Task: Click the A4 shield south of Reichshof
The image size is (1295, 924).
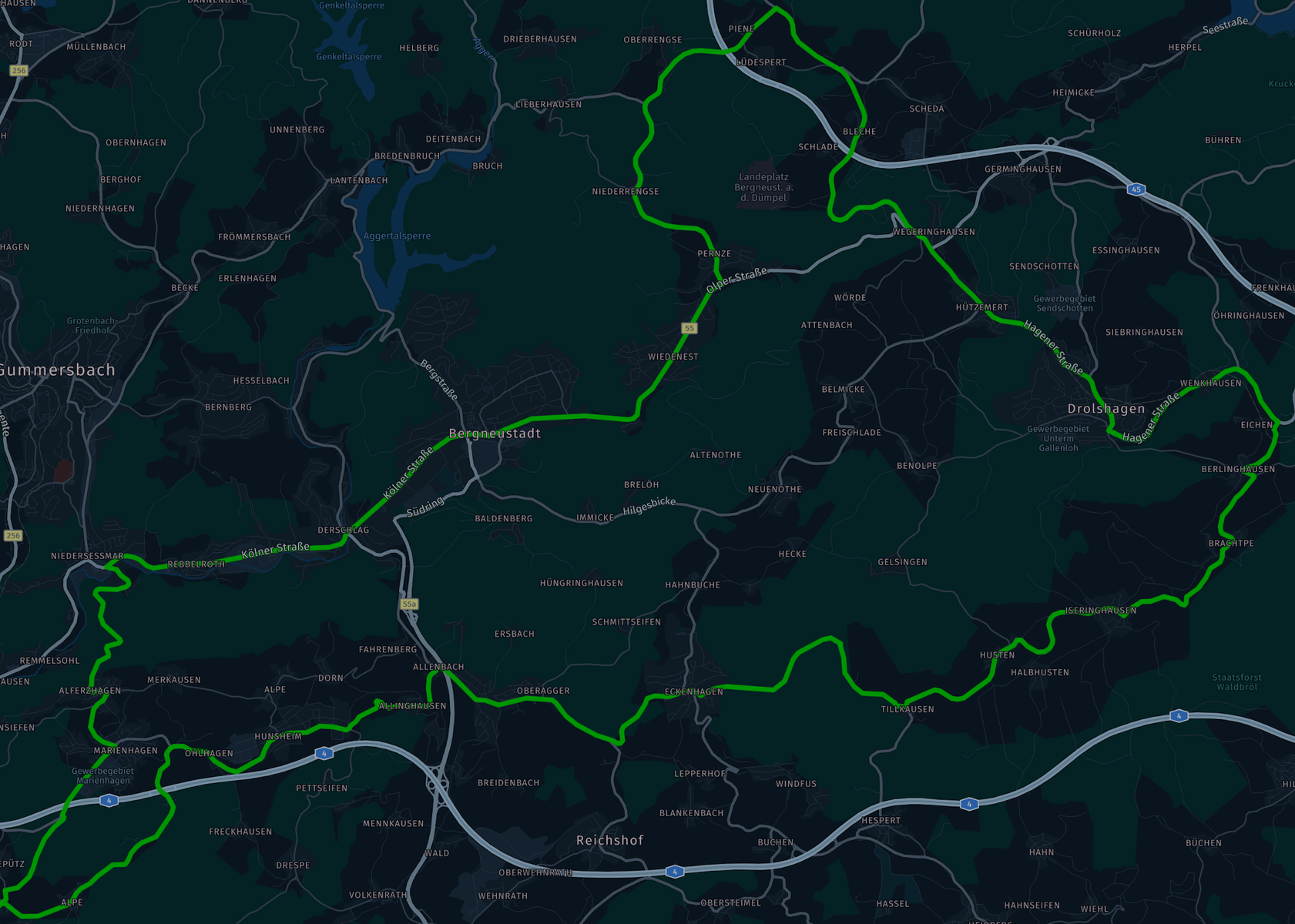Action: tap(675, 872)
